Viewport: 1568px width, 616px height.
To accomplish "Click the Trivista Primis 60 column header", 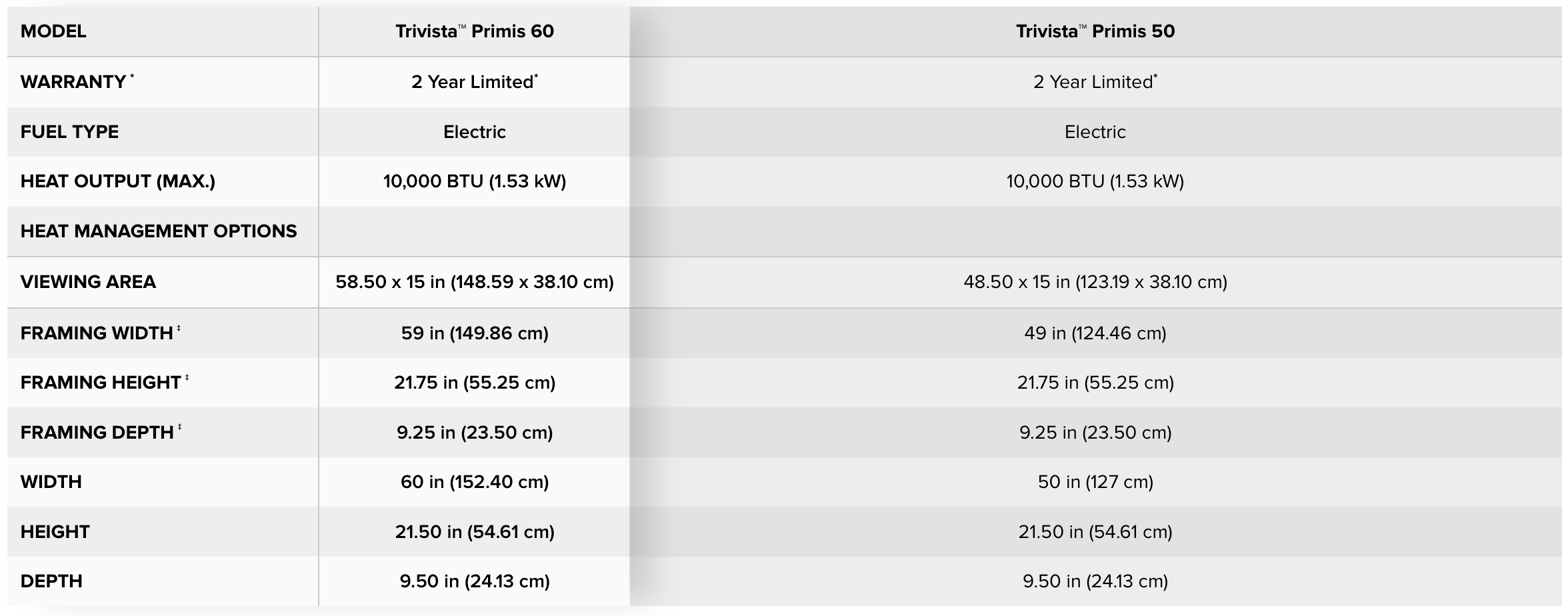I will tap(474, 31).
